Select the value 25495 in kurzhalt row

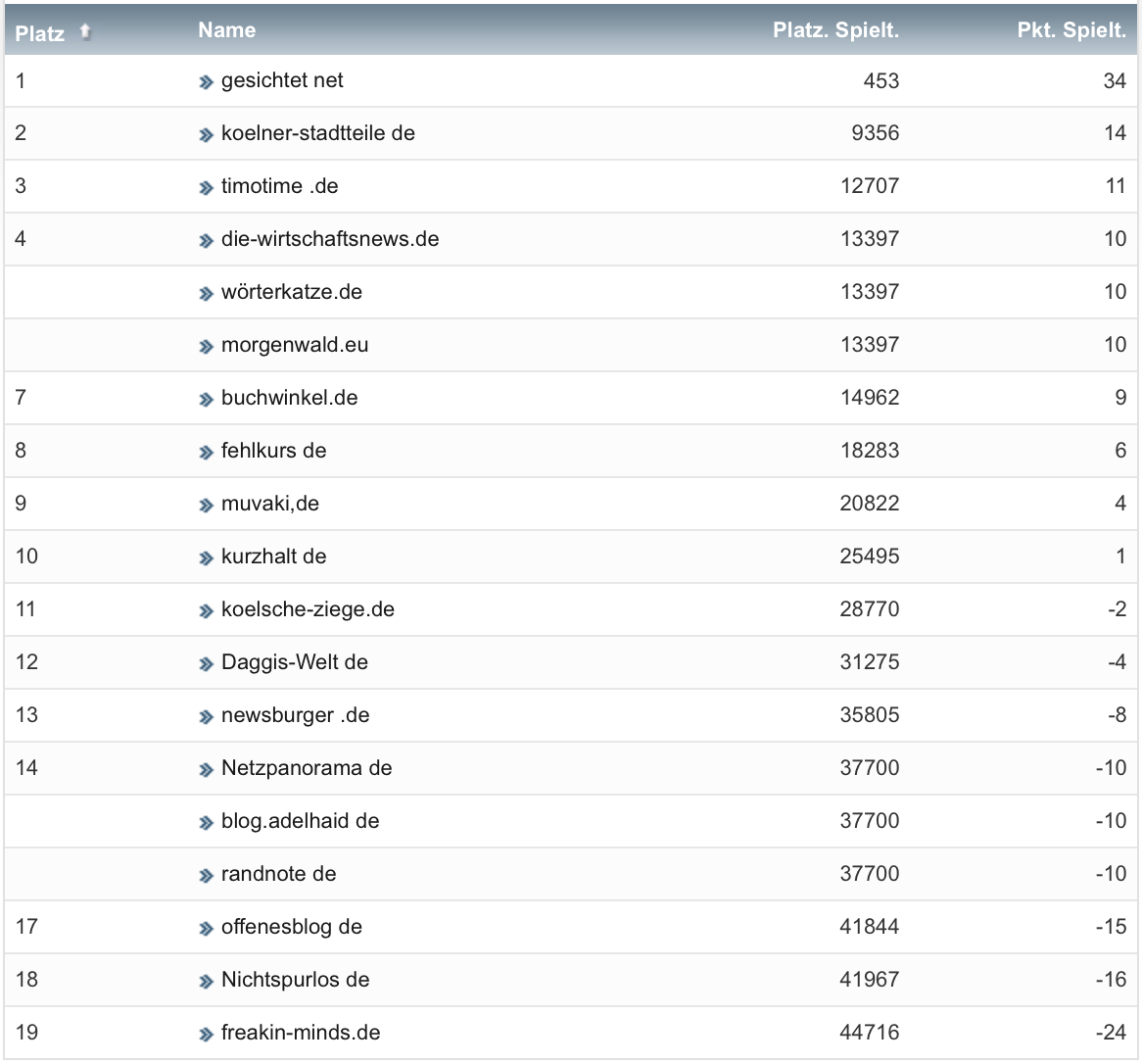click(x=870, y=556)
